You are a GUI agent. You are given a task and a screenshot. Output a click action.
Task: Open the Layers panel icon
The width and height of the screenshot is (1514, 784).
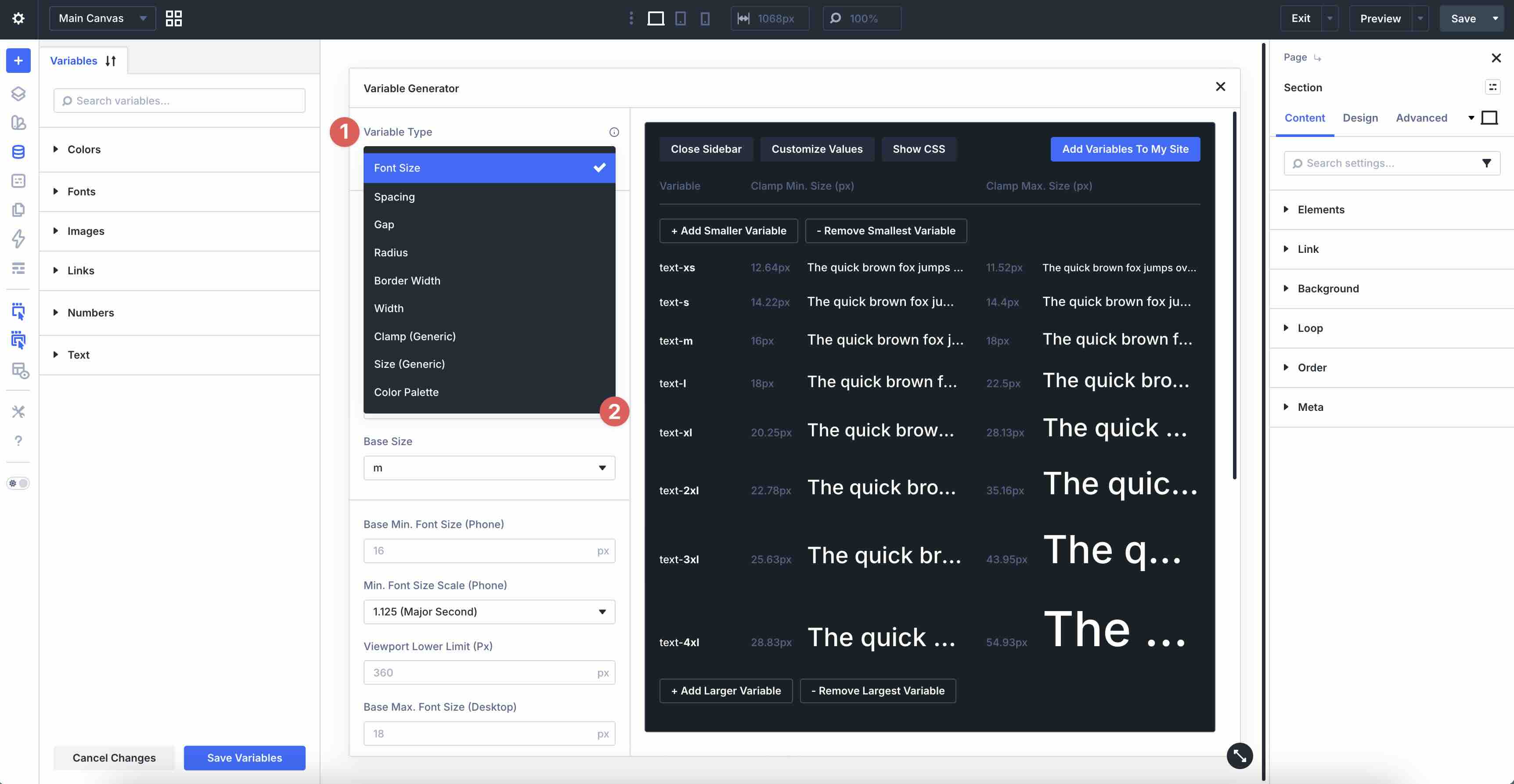click(18, 94)
